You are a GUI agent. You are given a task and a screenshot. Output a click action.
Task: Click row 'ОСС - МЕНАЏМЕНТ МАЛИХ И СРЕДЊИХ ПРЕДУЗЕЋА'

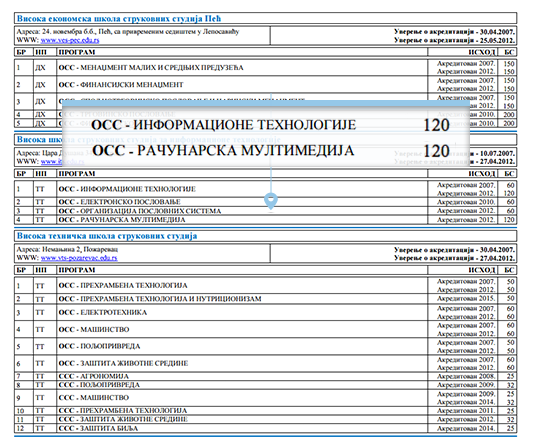265,67
